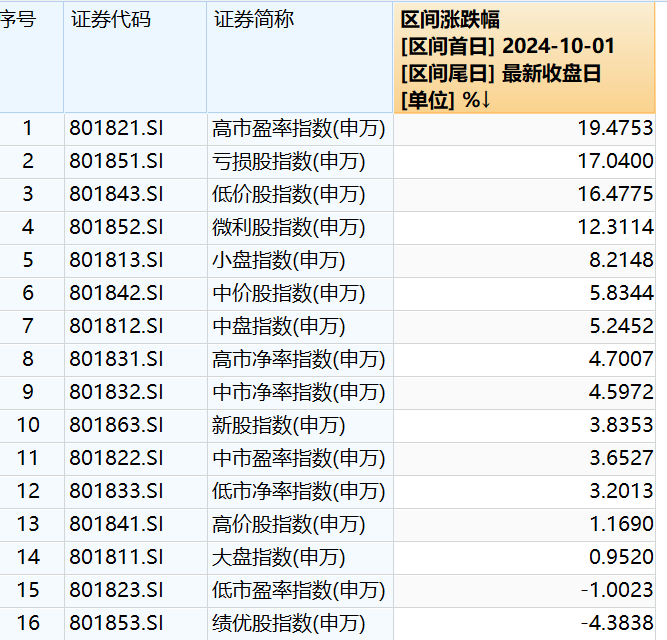Viewport: 667px width, 640px height.
Task: Open the 亏损股指数(申万) entry
Action: click(288, 161)
